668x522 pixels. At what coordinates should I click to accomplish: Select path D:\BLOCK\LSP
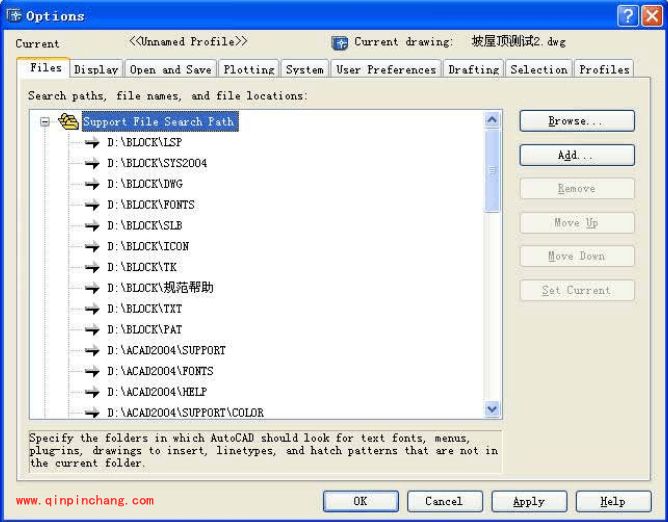coord(145,142)
